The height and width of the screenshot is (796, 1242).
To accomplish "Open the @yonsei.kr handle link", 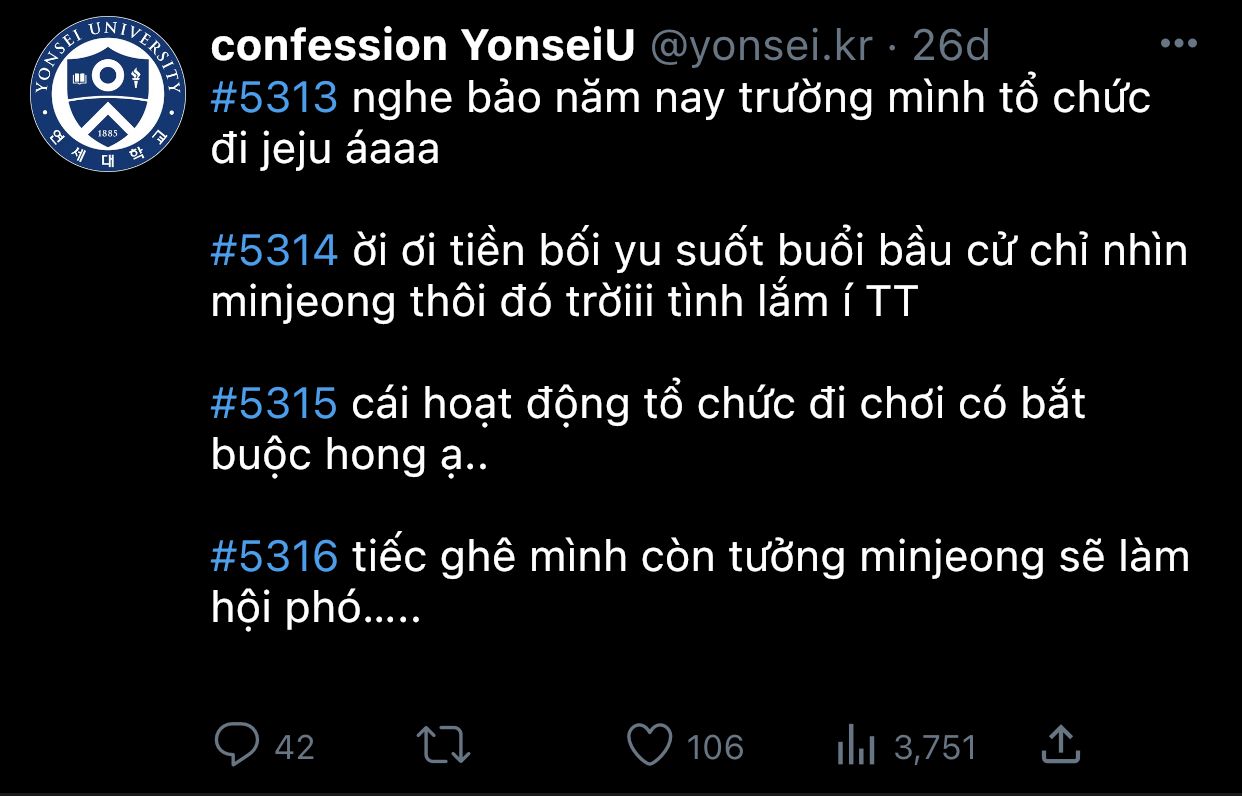I will [x=762, y=46].
